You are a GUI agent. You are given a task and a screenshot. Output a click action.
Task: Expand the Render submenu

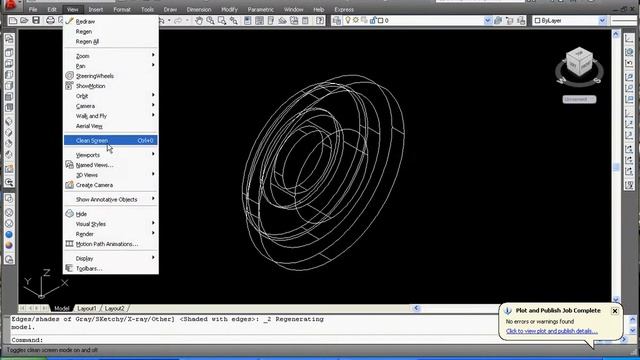click(111, 234)
